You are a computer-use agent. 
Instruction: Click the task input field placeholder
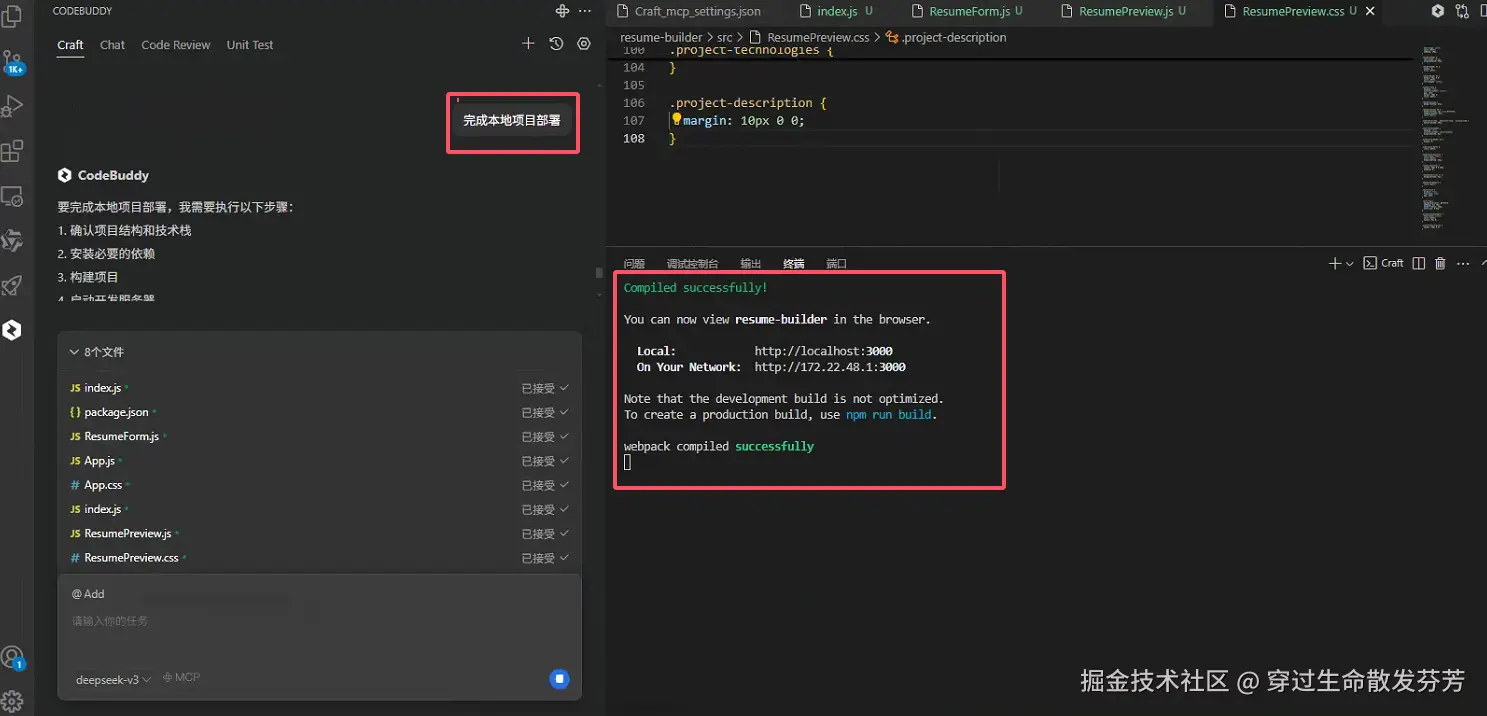(110, 621)
